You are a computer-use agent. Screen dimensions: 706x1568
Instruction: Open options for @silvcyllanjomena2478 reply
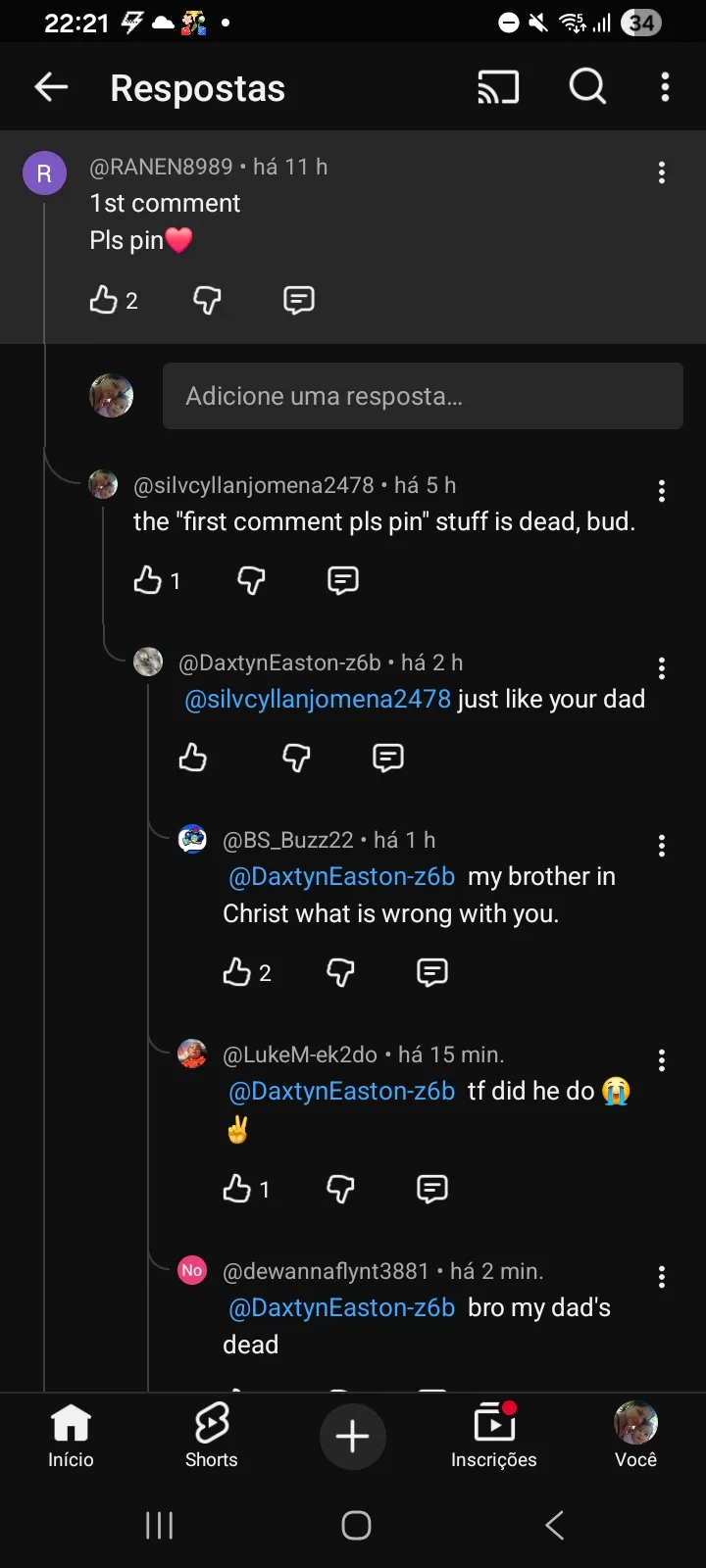[x=662, y=491]
